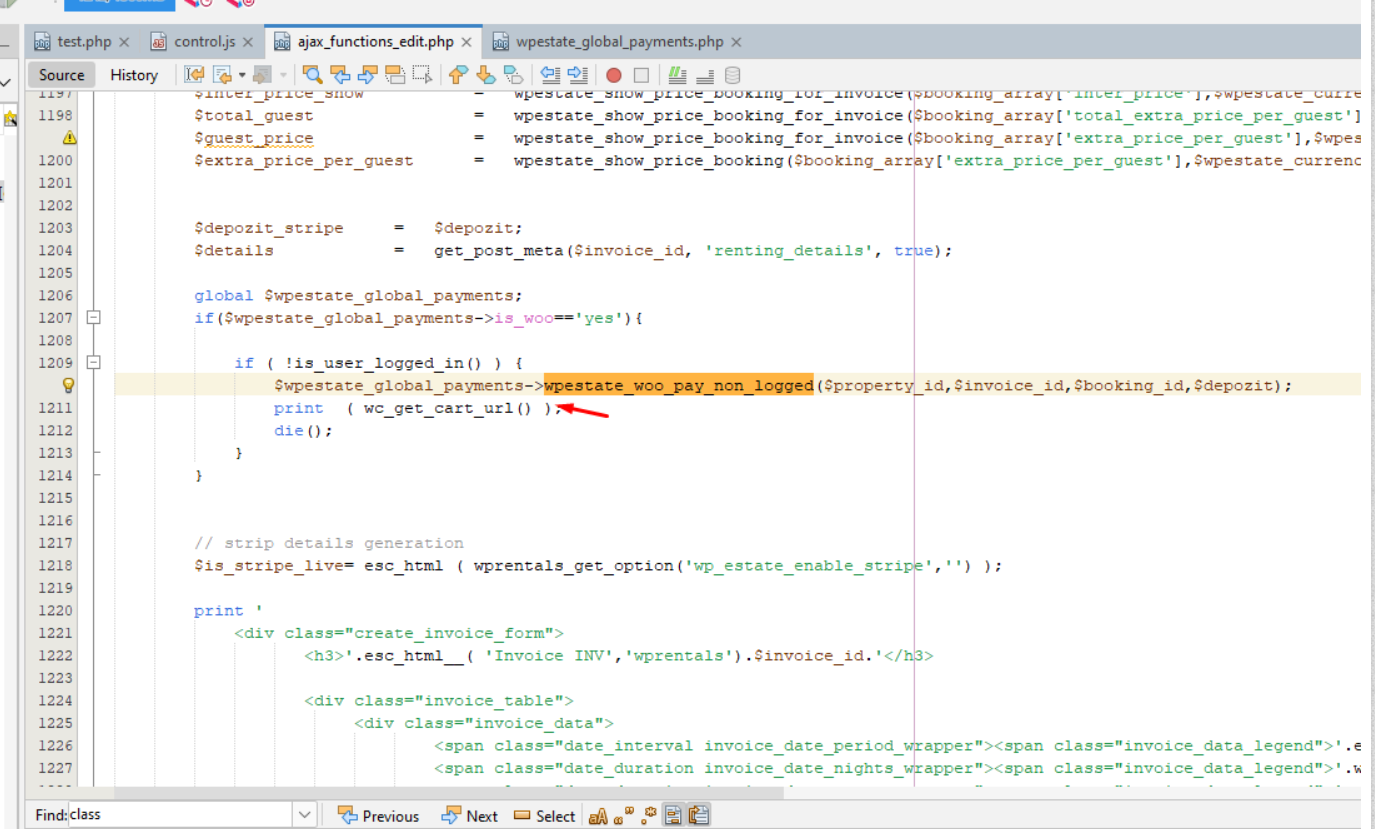The height and width of the screenshot is (829, 1375).
Task: Close the test.php tab
Action: point(124,42)
